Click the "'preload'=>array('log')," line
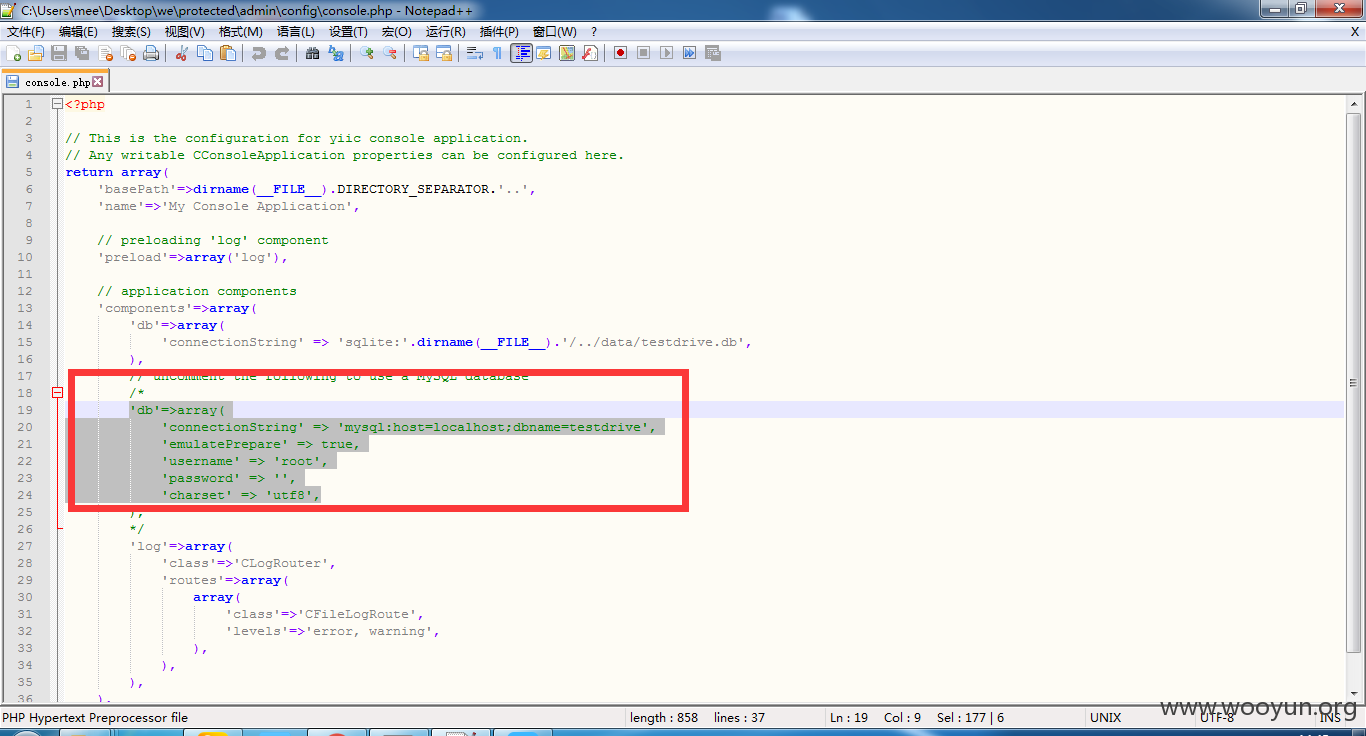 [x=193, y=257]
